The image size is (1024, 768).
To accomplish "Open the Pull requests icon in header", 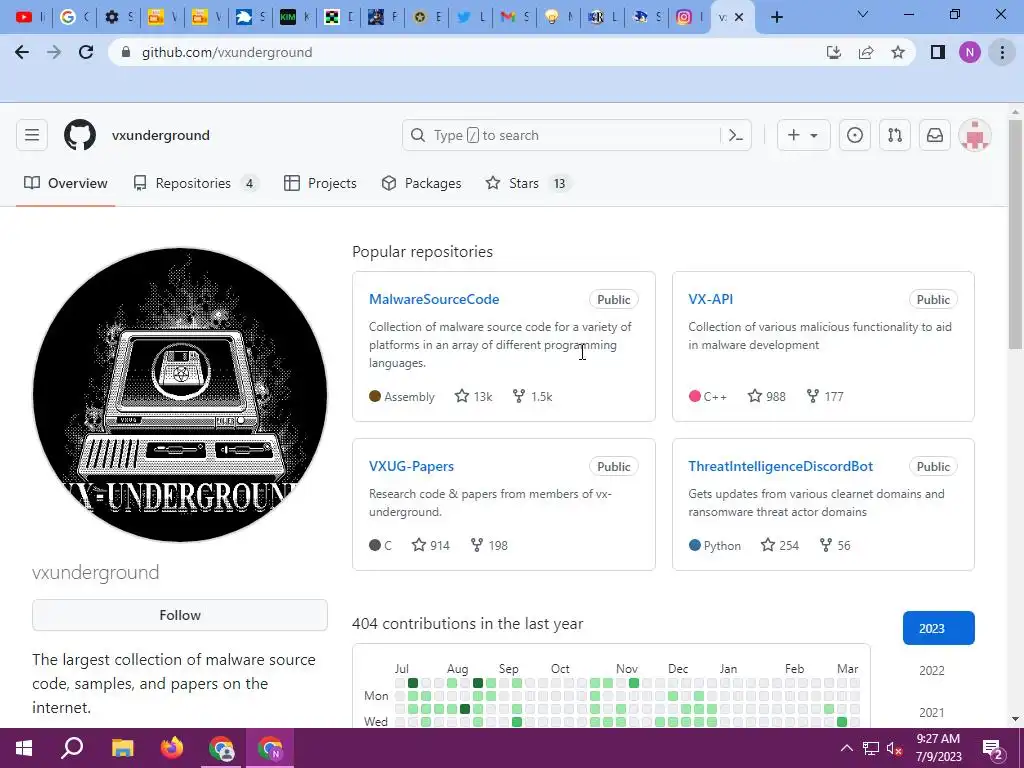I will pyautogui.click(x=895, y=135).
